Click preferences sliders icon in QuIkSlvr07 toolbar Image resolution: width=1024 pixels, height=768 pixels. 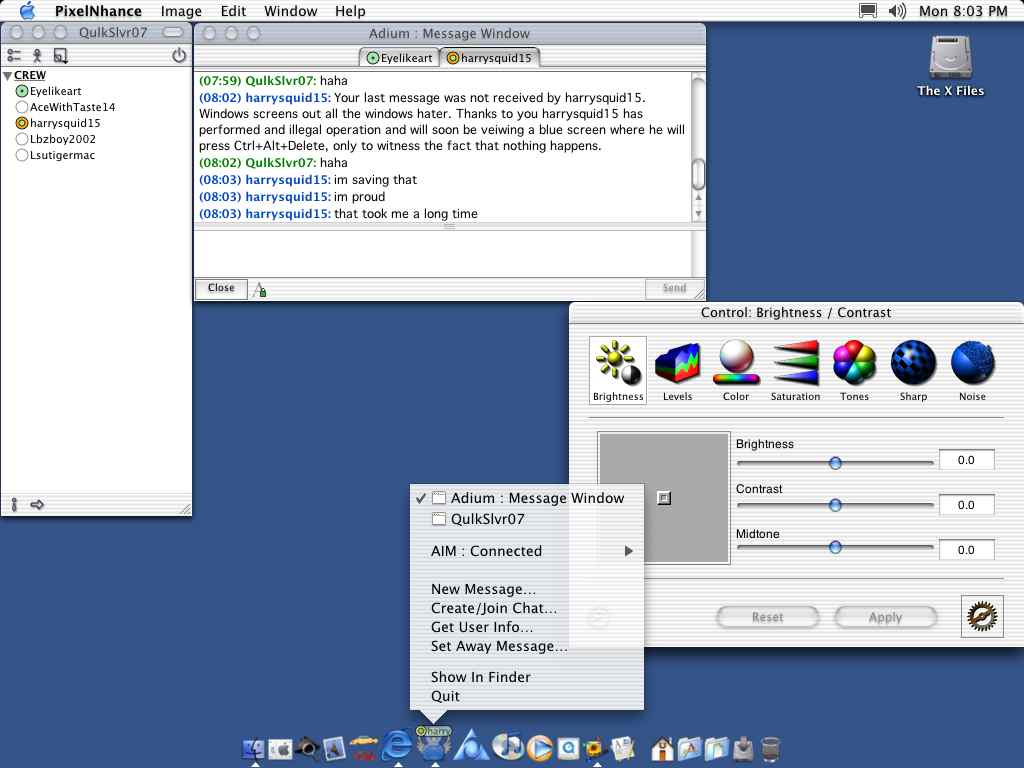click(x=14, y=56)
